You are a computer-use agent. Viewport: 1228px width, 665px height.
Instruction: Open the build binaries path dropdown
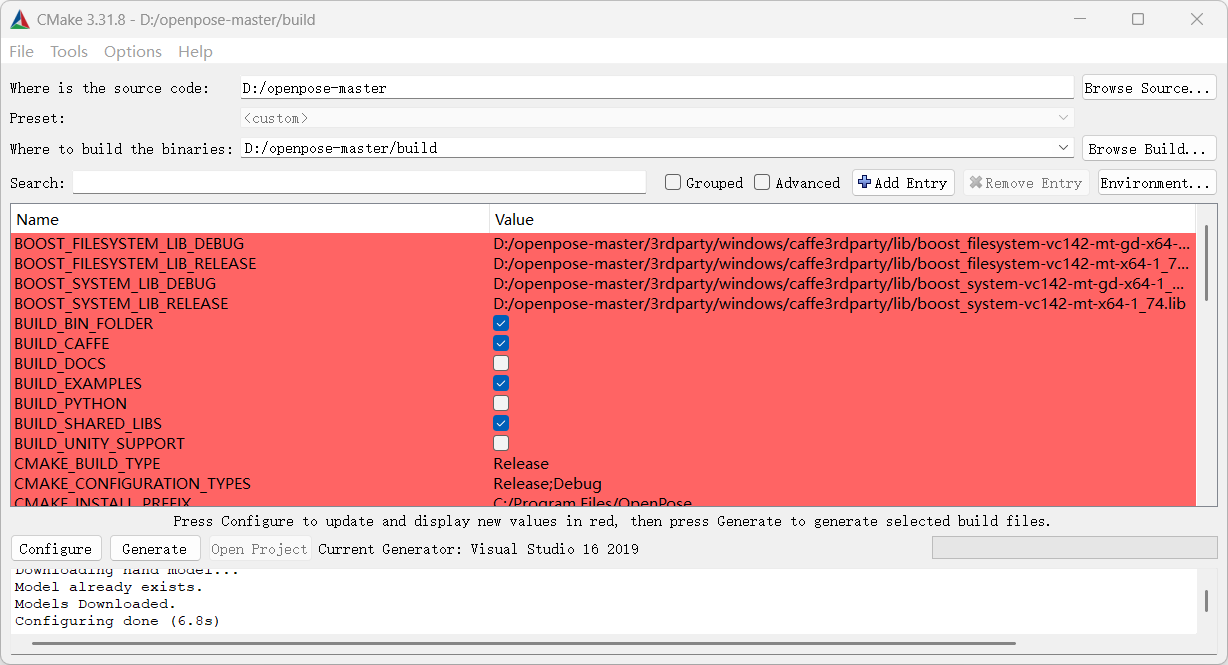1062,147
